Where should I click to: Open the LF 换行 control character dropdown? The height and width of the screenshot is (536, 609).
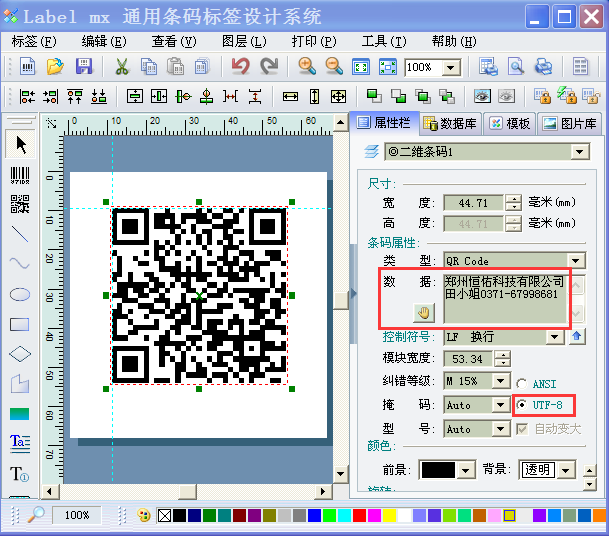tap(555, 337)
